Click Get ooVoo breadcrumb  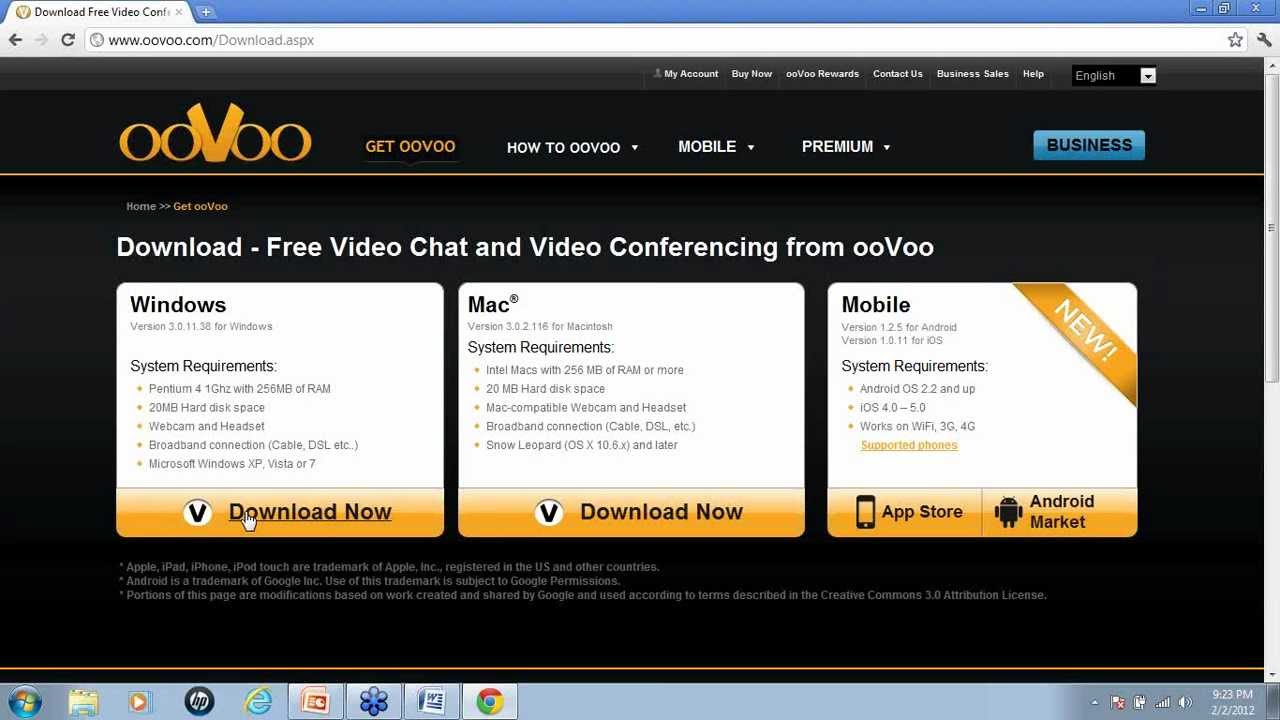coord(200,206)
